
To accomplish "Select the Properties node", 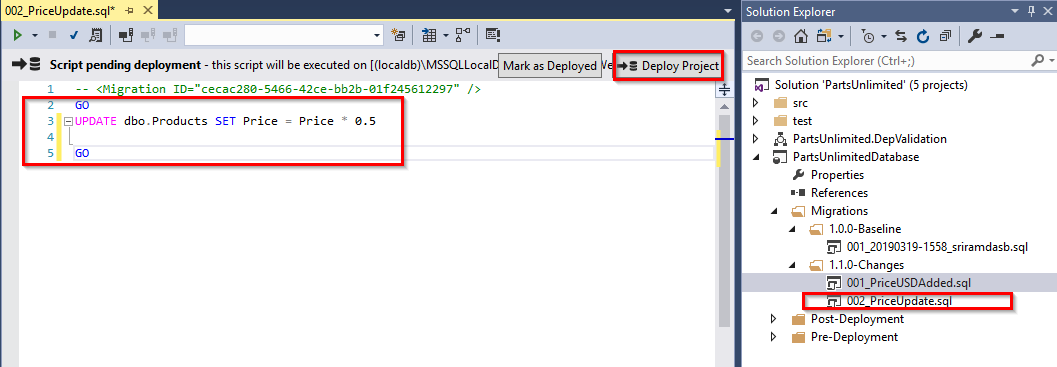I will pos(837,175).
